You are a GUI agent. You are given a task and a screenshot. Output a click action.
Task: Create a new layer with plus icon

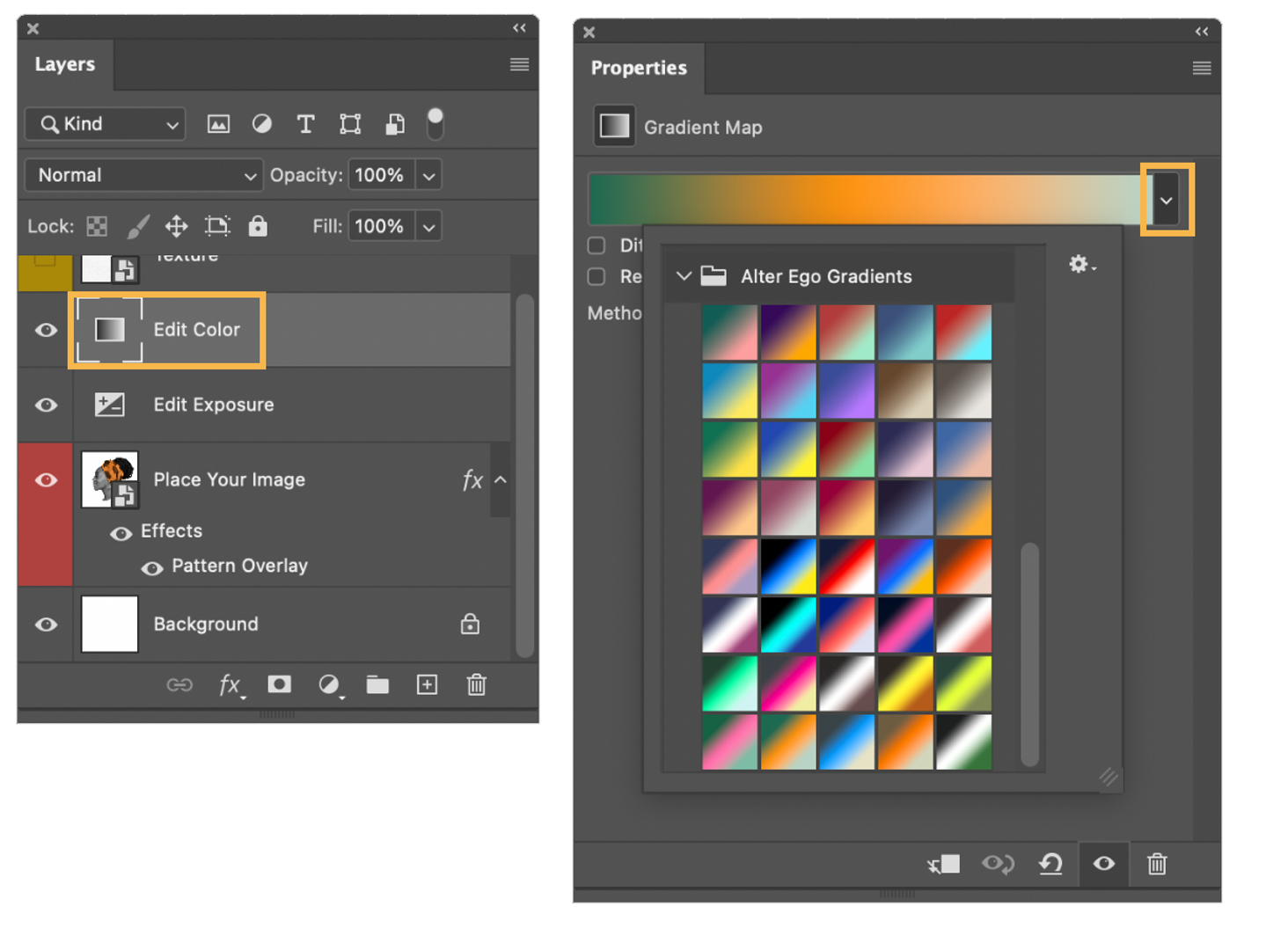[x=427, y=684]
